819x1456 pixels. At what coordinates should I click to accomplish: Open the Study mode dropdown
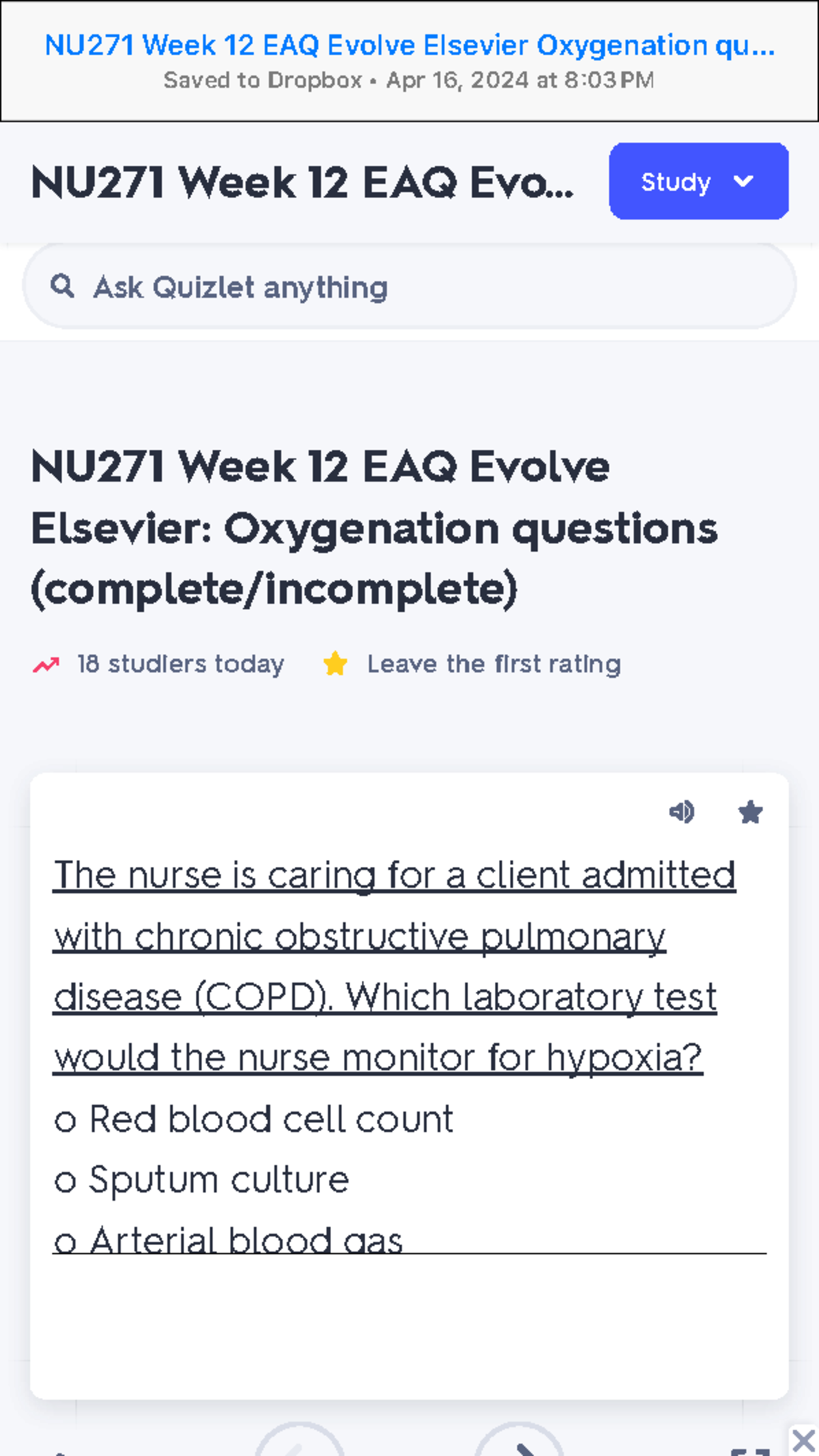click(x=698, y=182)
